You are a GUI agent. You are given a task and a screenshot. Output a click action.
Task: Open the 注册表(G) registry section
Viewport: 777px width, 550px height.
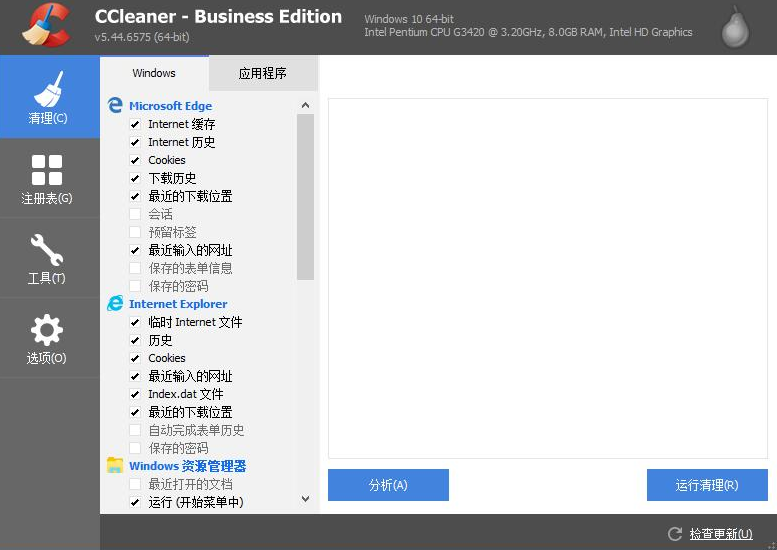50,178
